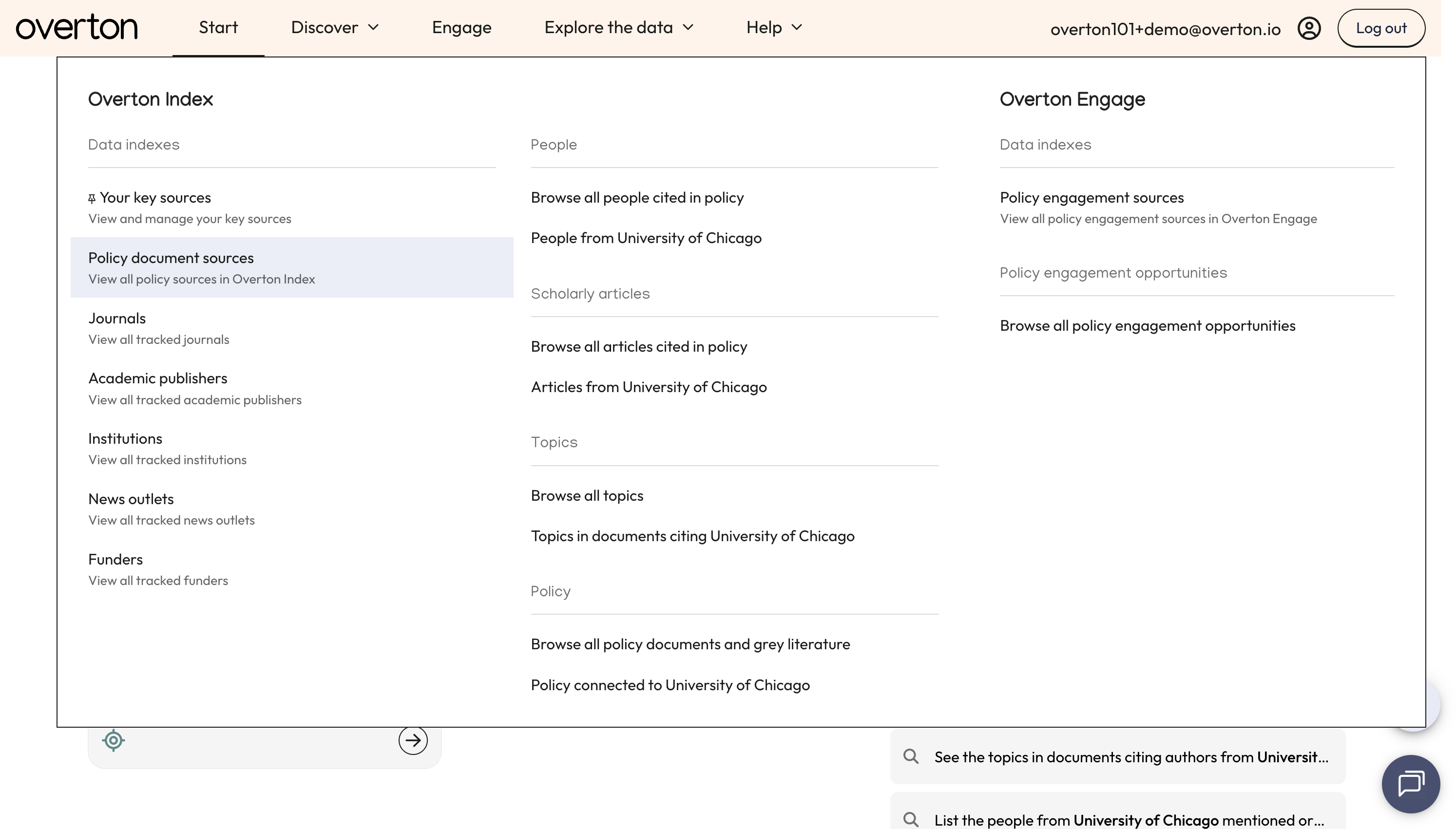Open People from University of Chicago

point(646,238)
